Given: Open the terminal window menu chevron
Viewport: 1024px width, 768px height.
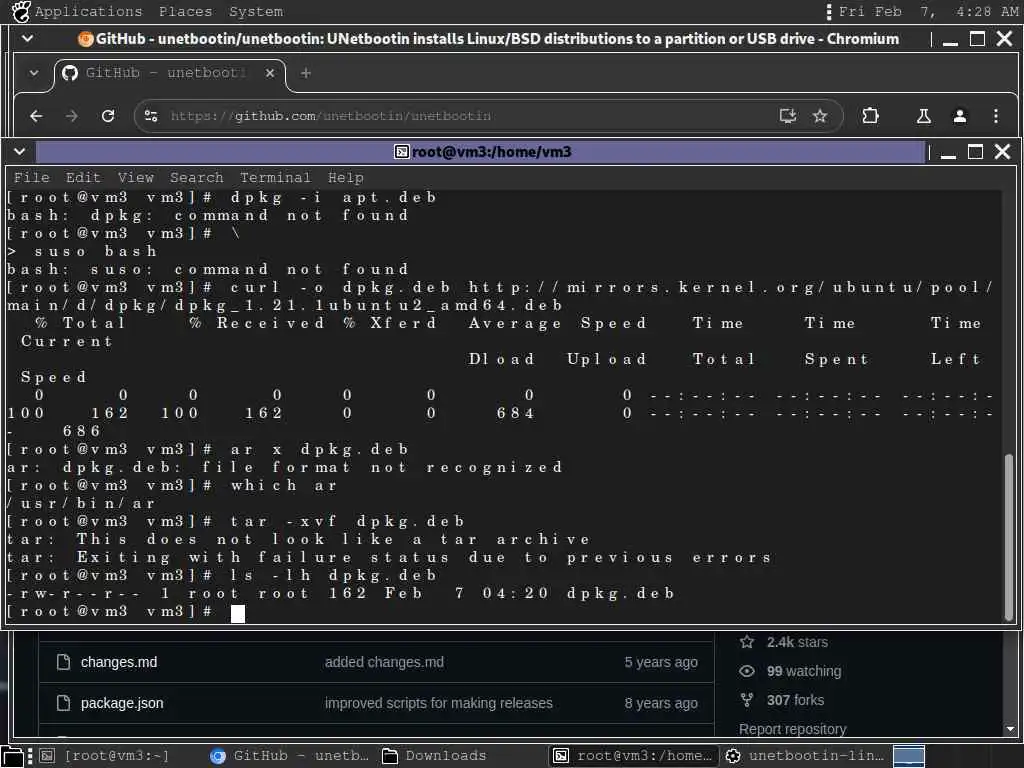Looking at the screenshot, I should coord(20,152).
